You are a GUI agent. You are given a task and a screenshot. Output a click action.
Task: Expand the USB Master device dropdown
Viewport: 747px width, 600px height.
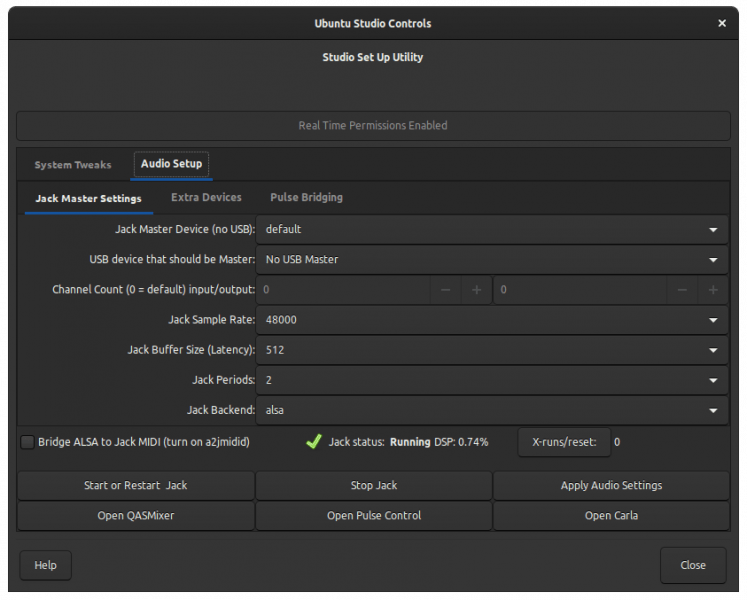(492, 259)
